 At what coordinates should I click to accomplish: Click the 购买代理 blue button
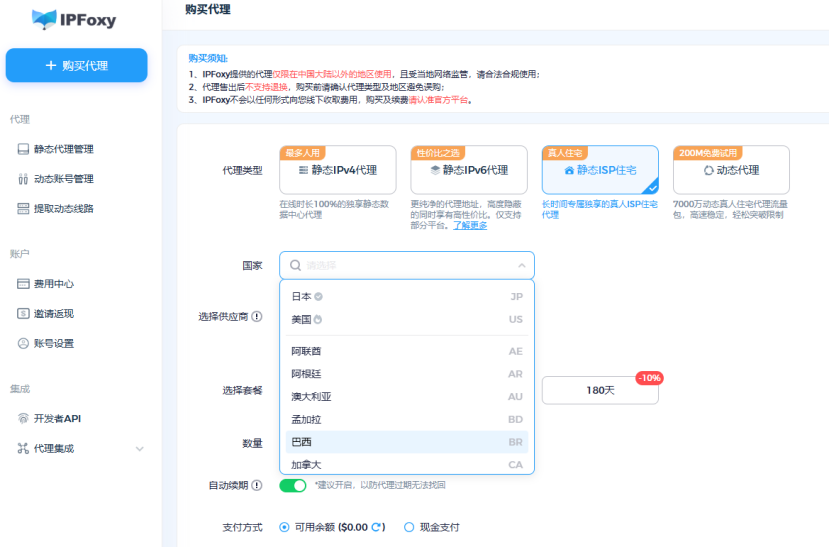(76, 66)
